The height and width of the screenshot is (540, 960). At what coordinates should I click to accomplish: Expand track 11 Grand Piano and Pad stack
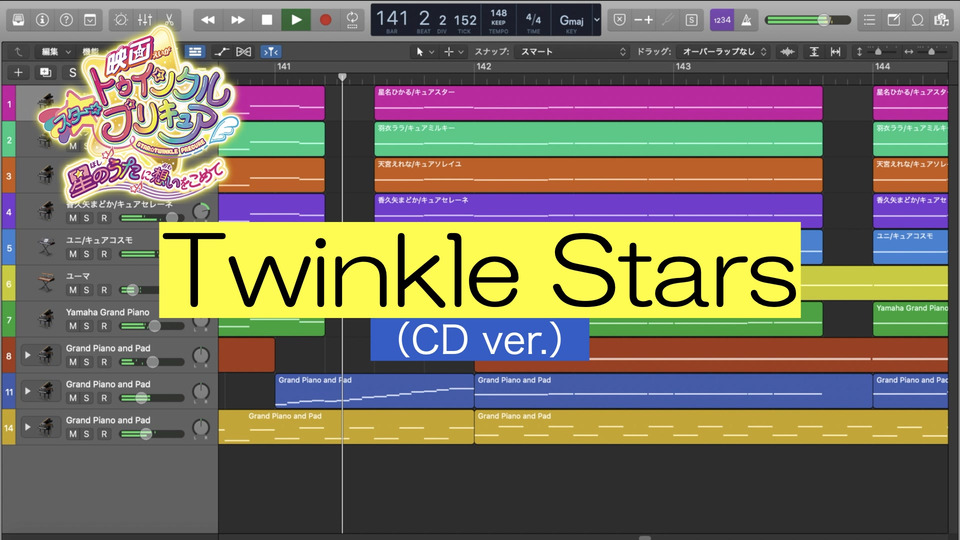[27, 391]
